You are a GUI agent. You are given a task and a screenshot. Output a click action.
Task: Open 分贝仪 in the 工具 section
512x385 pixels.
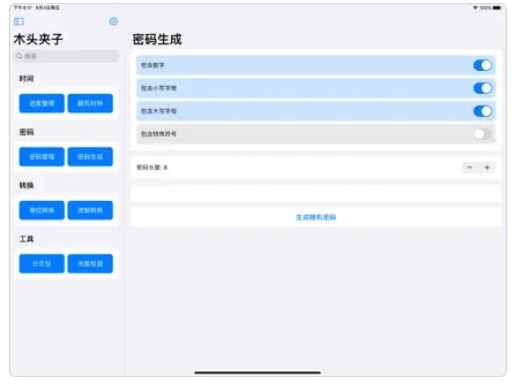click(42, 264)
